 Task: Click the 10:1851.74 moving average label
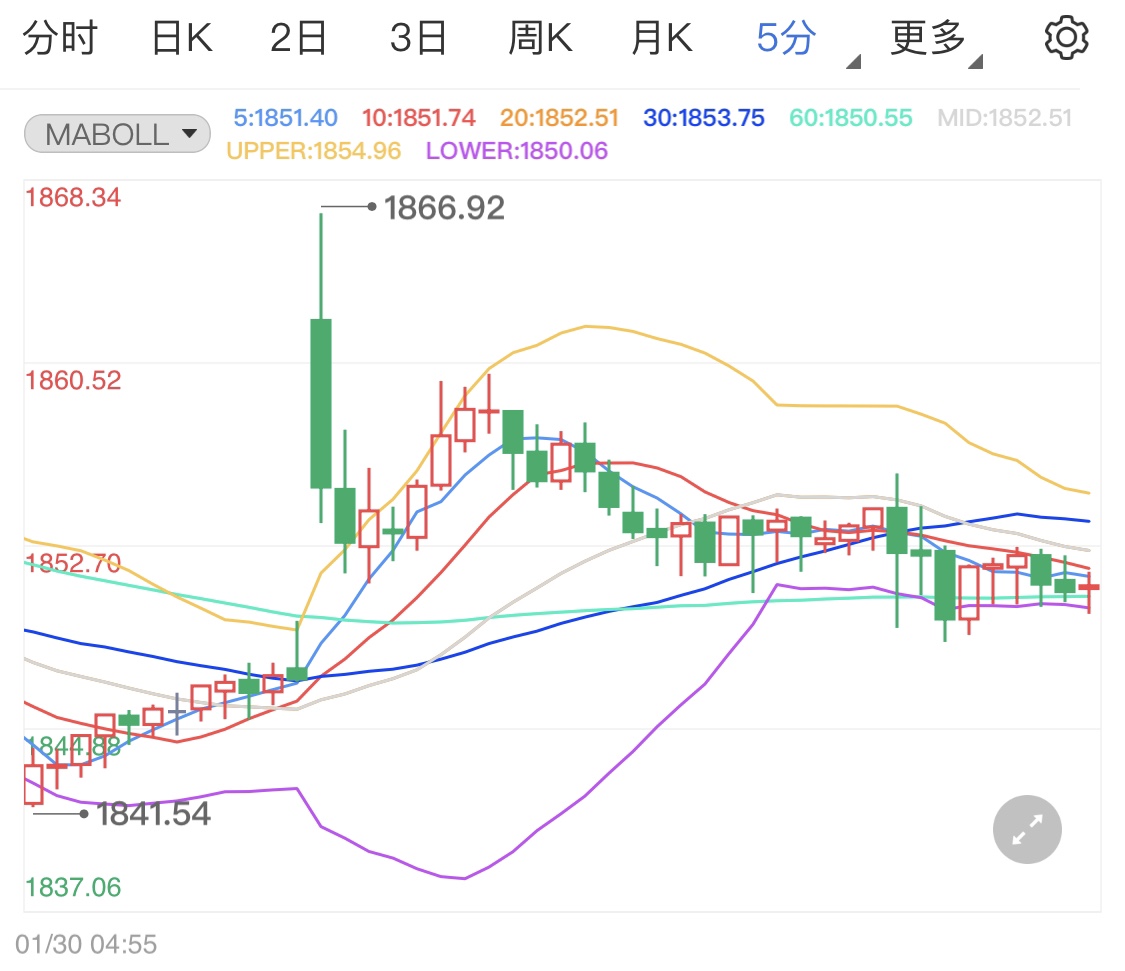[418, 118]
